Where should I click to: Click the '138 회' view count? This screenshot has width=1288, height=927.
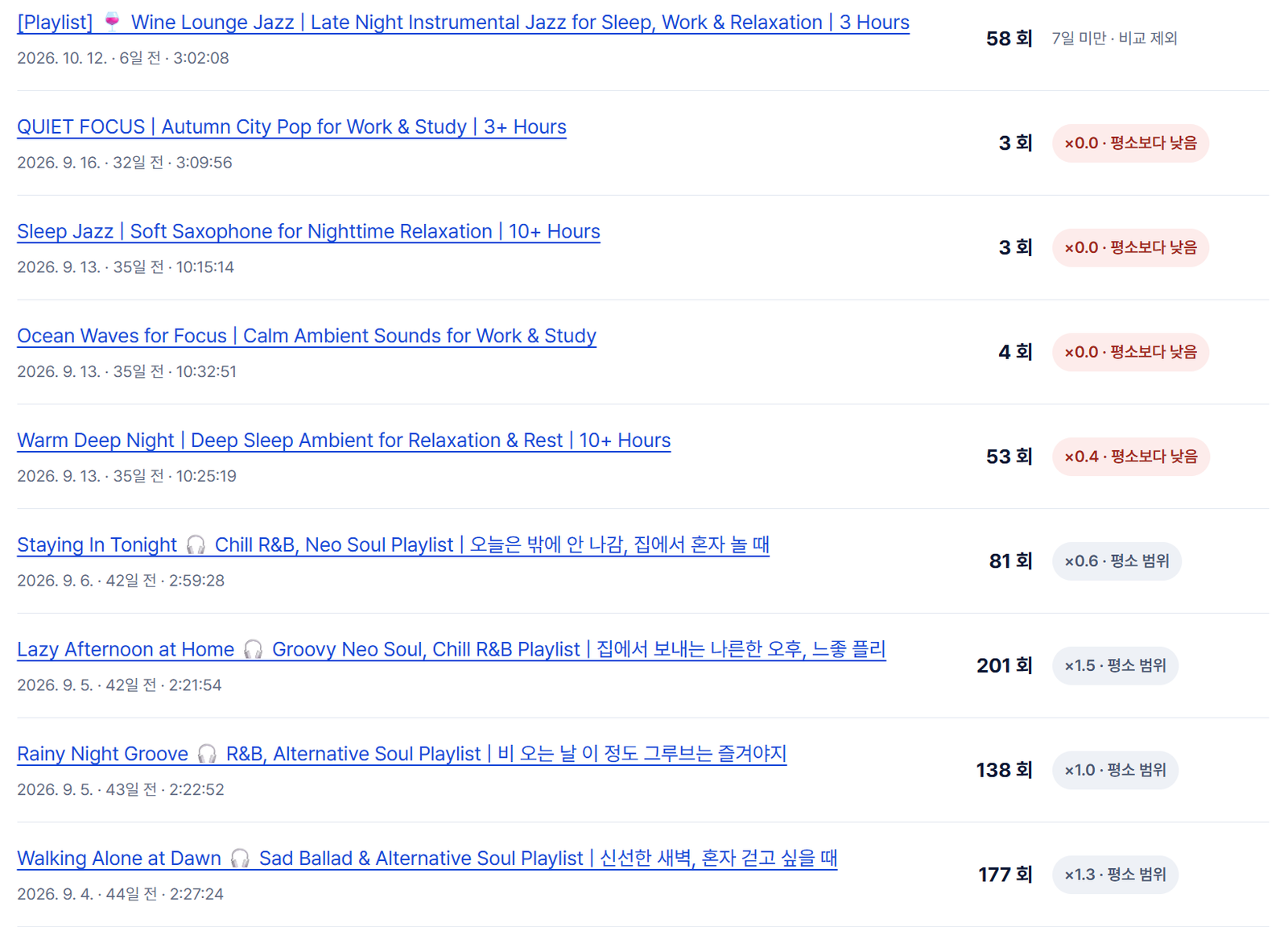1004,770
